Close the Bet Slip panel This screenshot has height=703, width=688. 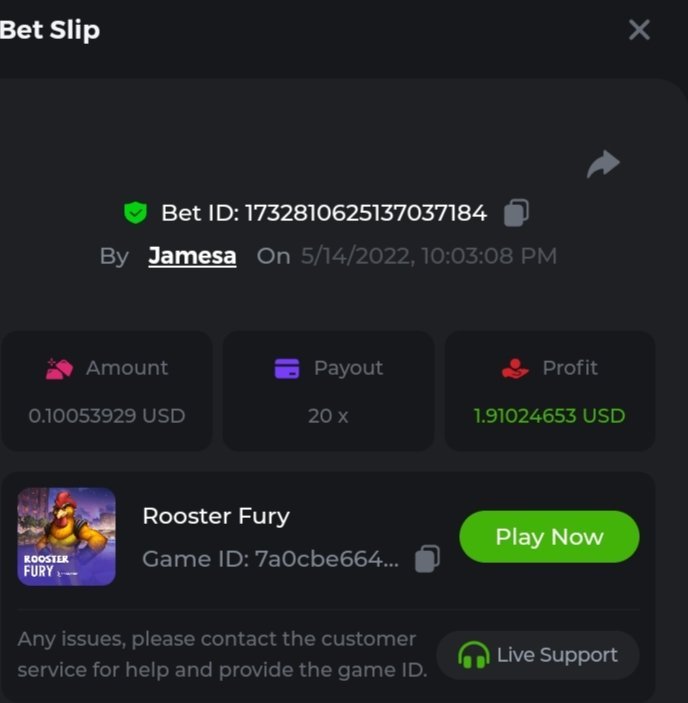(639, 30)
